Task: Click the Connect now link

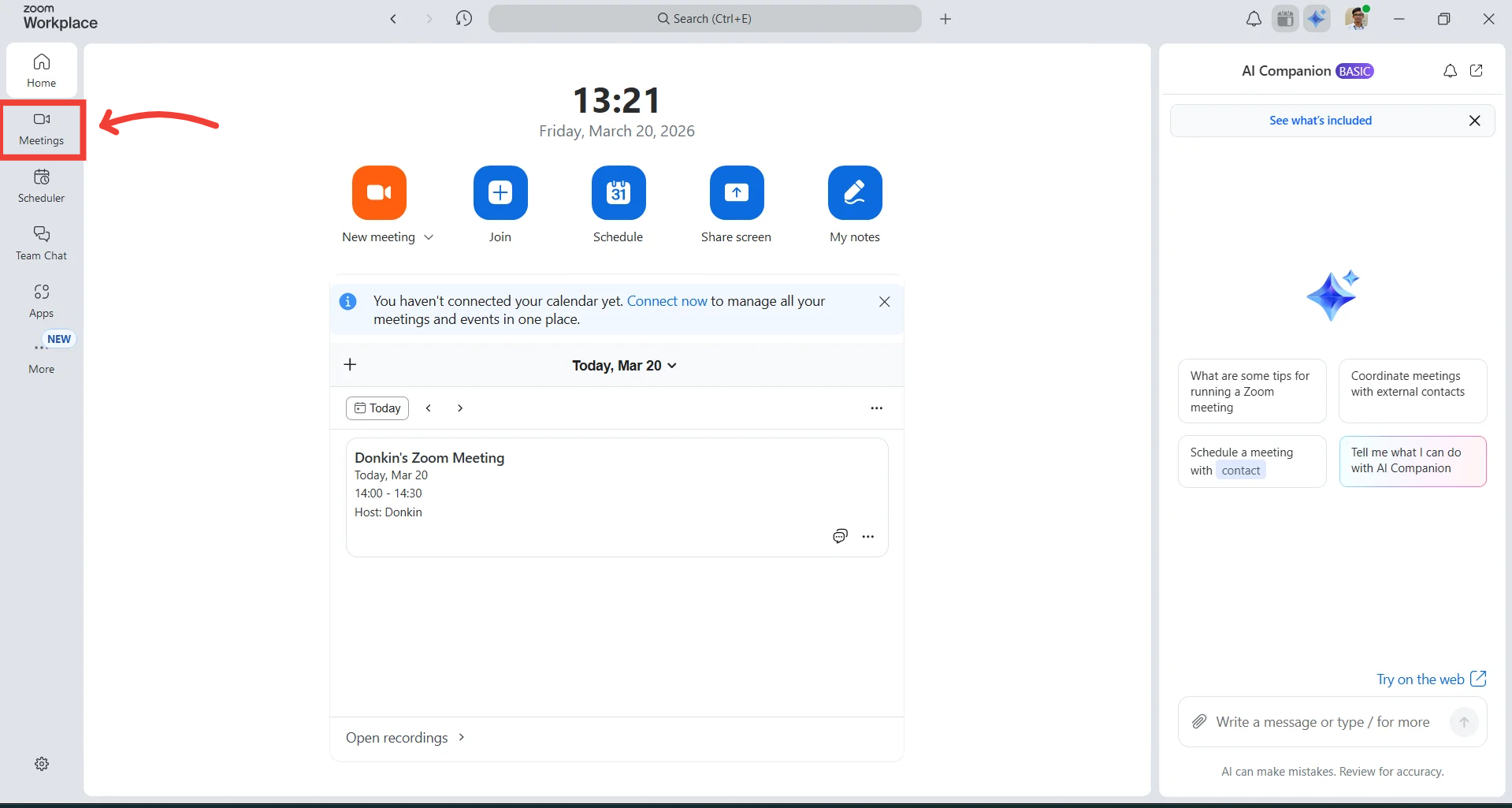Action: coord(667,301)
